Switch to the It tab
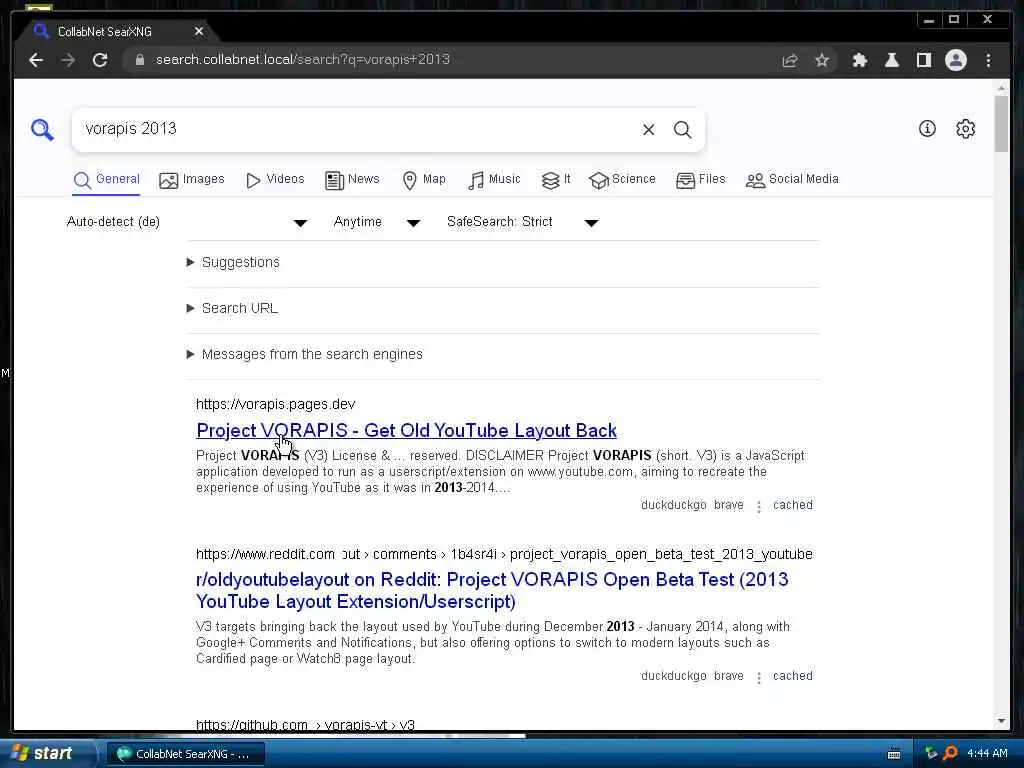 tap(556, 180)
